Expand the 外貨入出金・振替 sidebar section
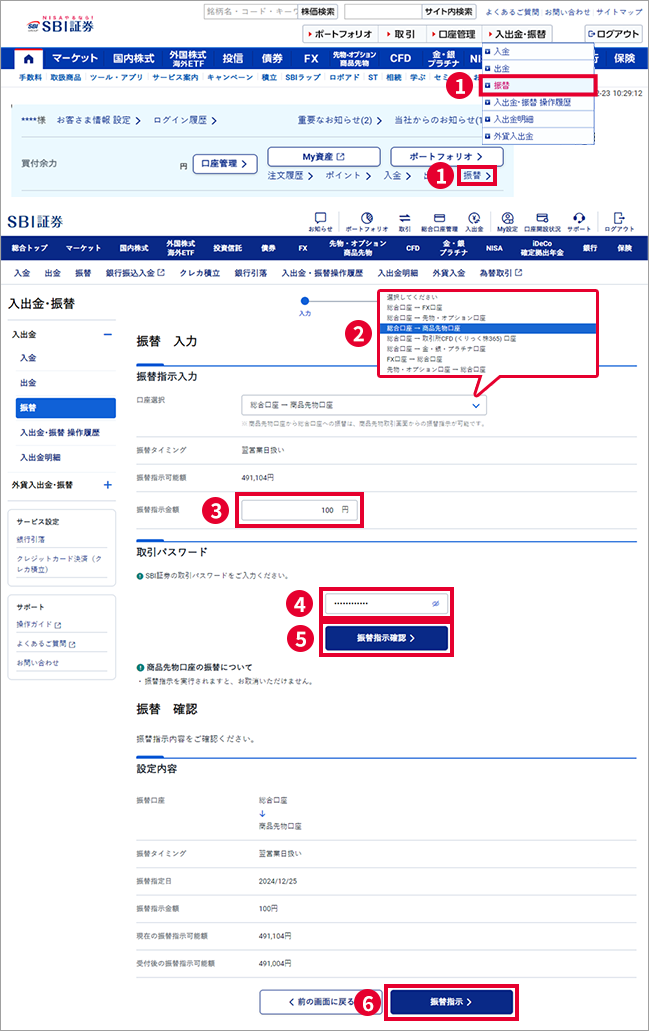The width and height of the screenshot is (649, 1031). click(108, 485)
